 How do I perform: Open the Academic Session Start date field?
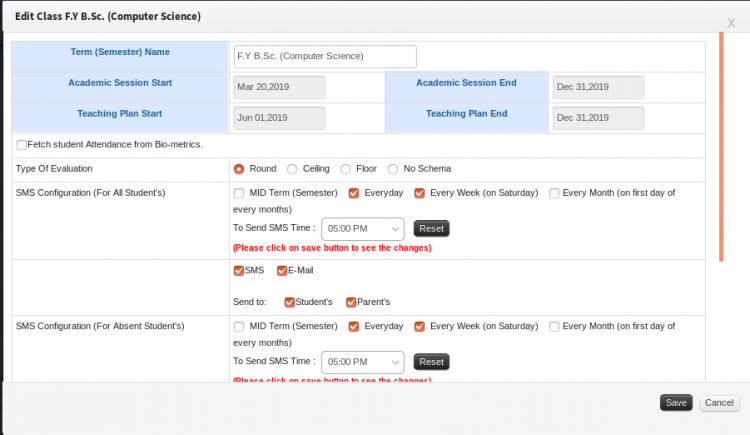279,87
